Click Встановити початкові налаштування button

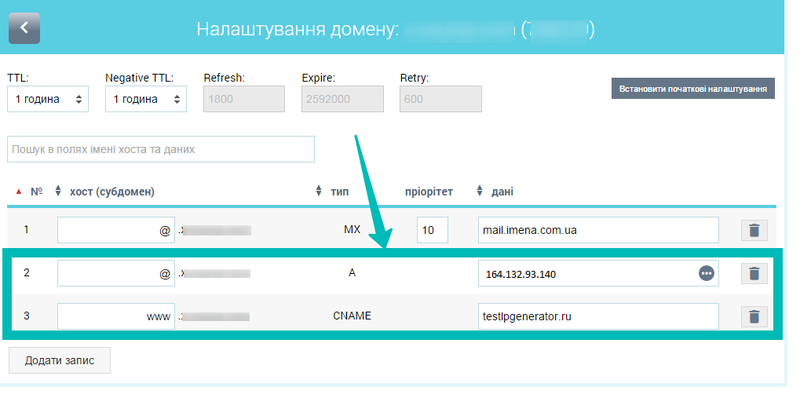tap(693, 89)
